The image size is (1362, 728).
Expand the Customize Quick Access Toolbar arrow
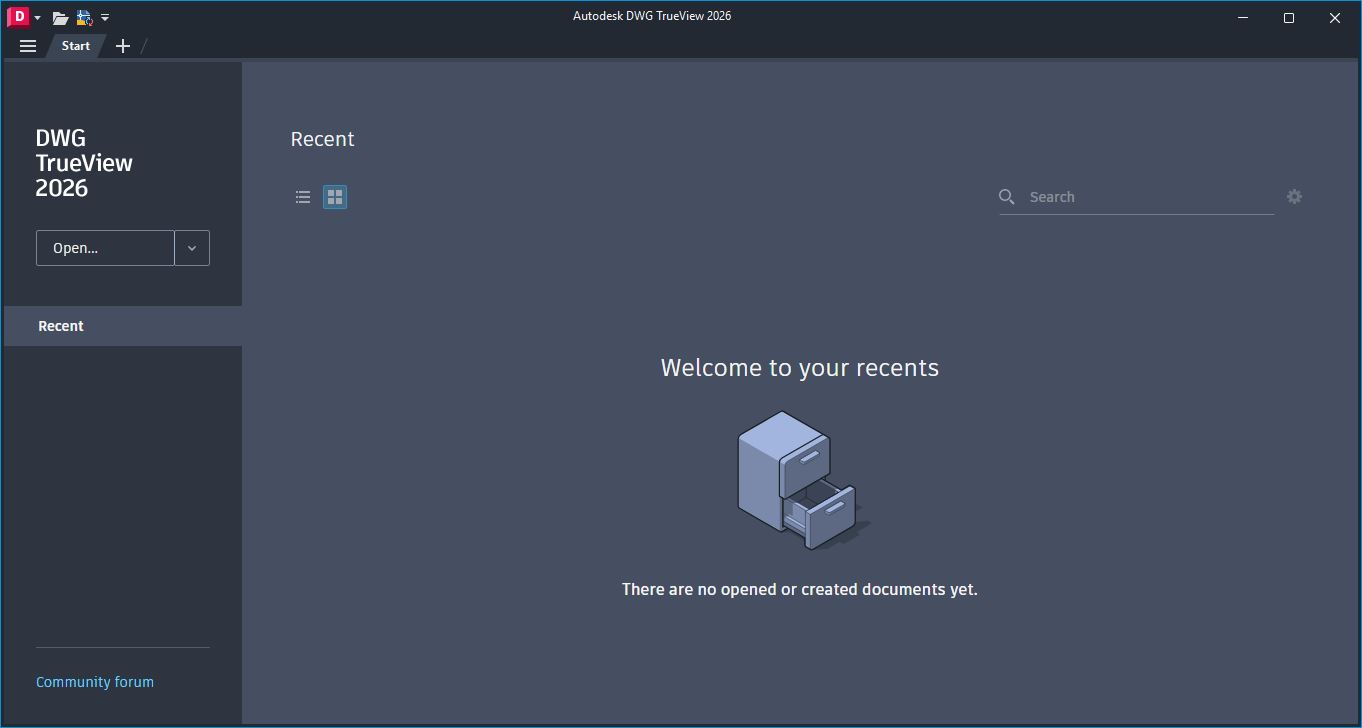[x=105, y=18]
